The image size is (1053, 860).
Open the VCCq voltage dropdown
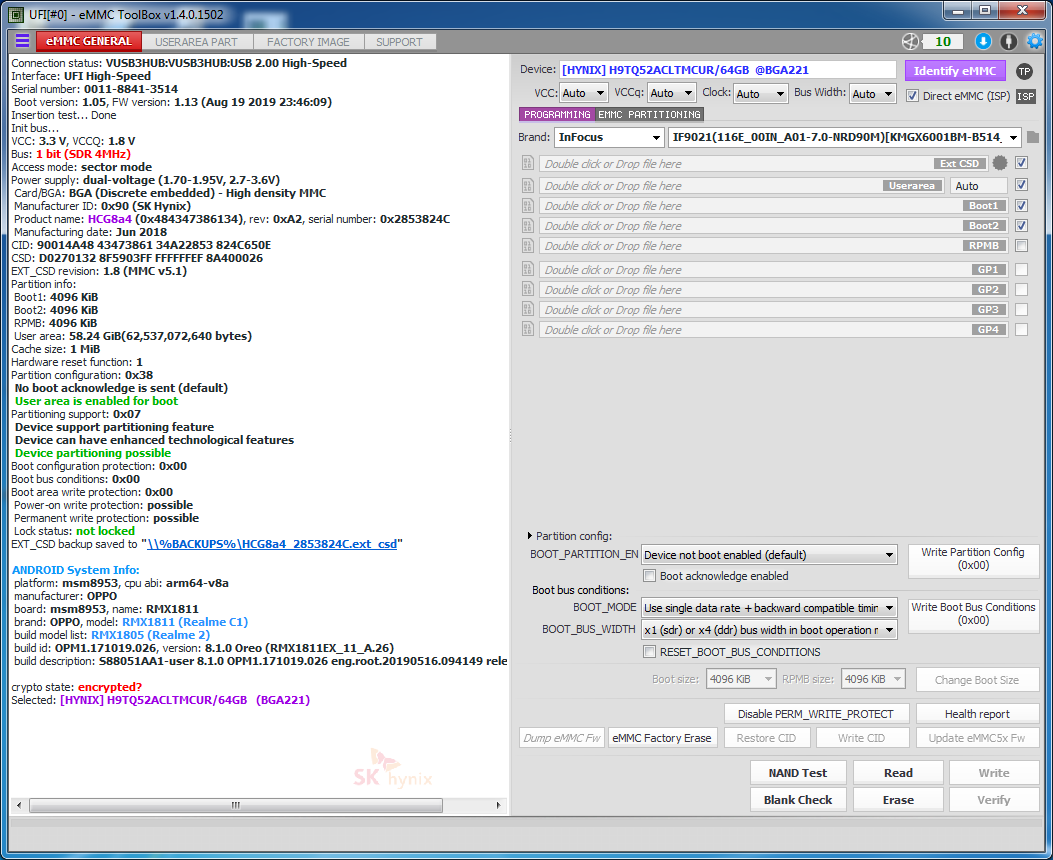(x=672, y=93)
